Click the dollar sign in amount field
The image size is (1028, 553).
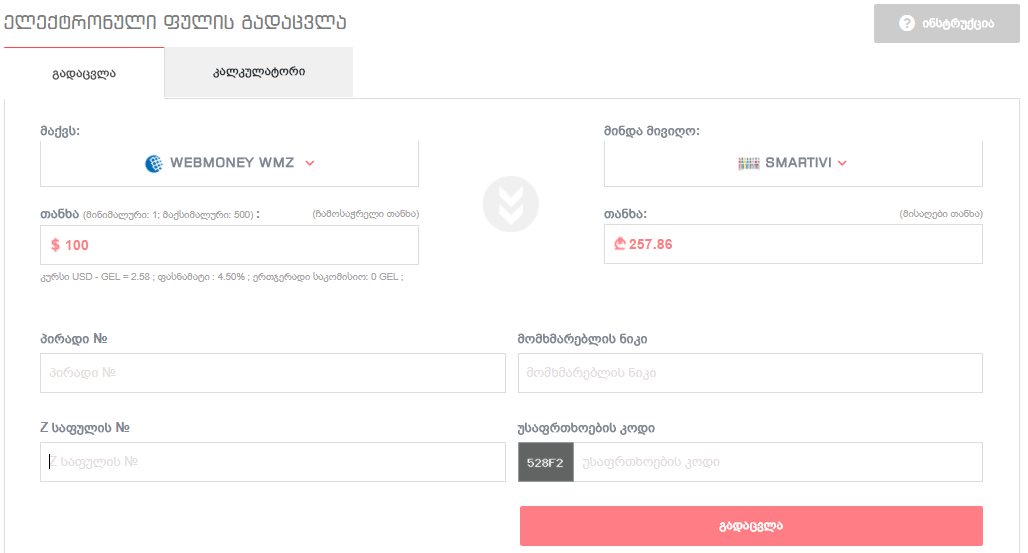(x=55, y=245)
